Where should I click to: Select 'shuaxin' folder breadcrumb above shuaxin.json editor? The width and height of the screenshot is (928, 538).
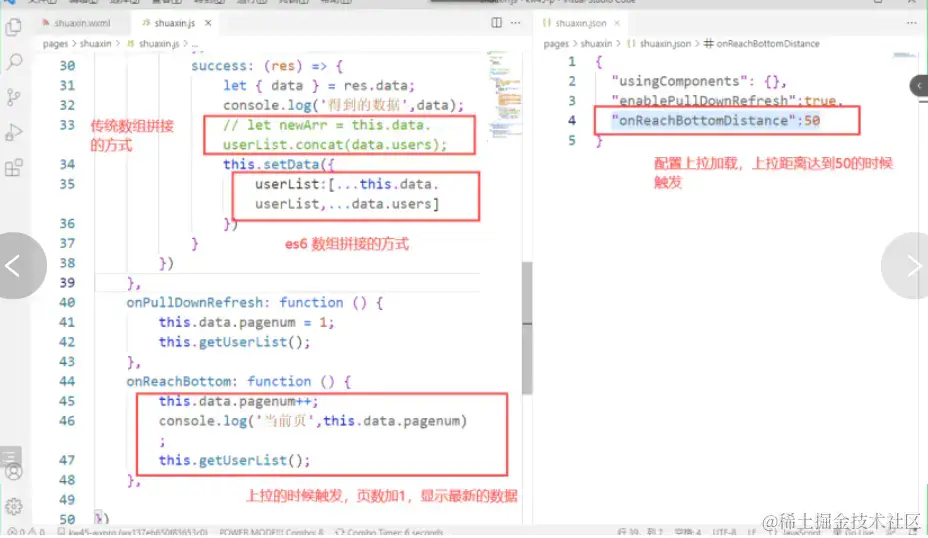point(596,44)
